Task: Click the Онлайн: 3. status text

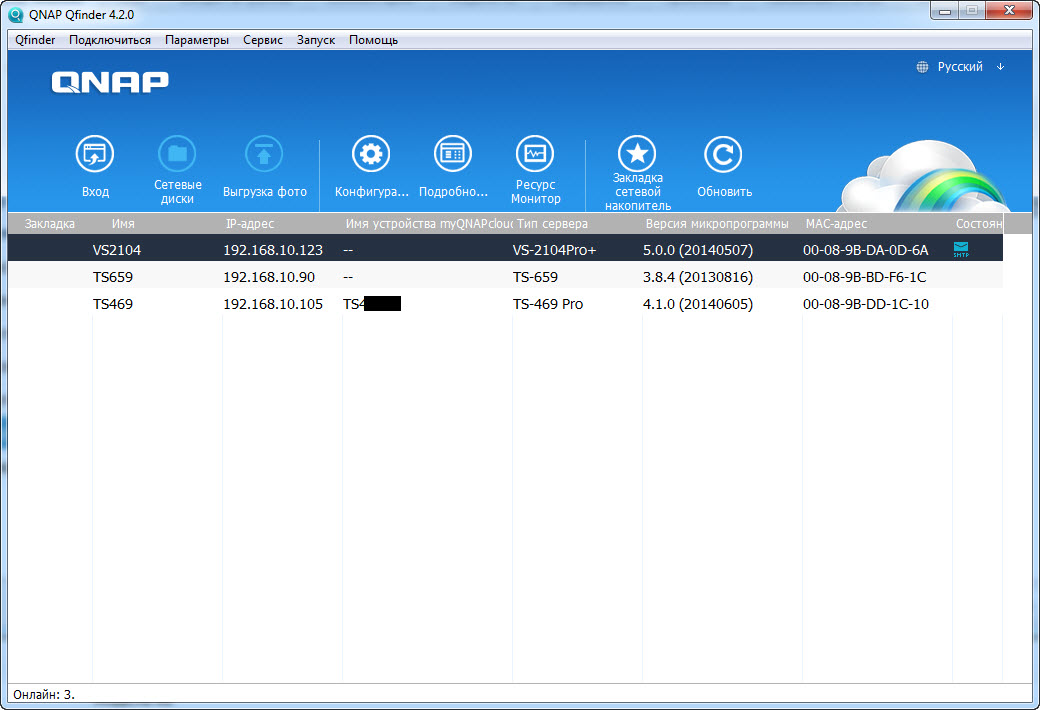Action: tap(44, 695)
